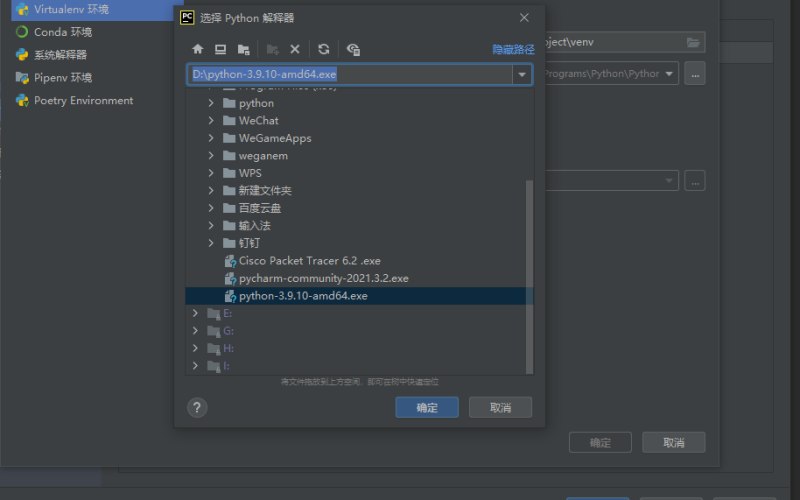Image resolution: width=800 pixels, height=500 pixels.
Task: Select the E: drive row
Action: pyautogui.click(x=356, y=313)
